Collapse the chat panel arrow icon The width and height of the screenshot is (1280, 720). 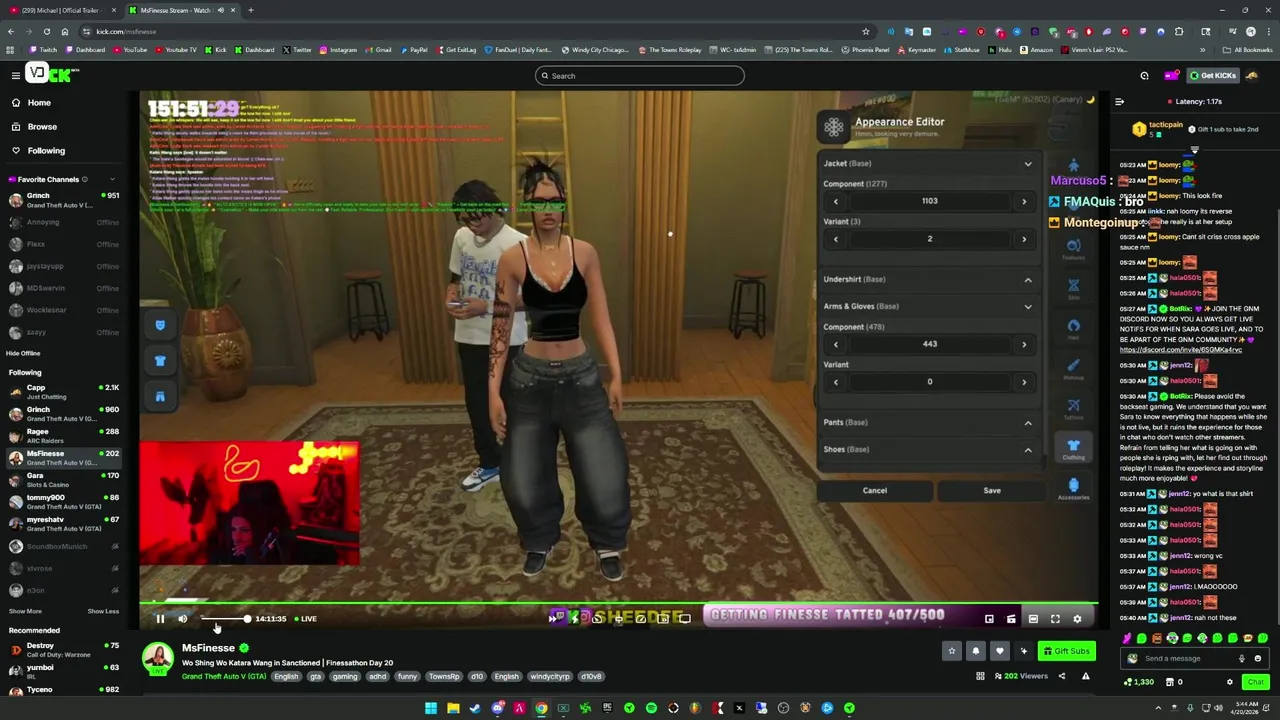1119,101
